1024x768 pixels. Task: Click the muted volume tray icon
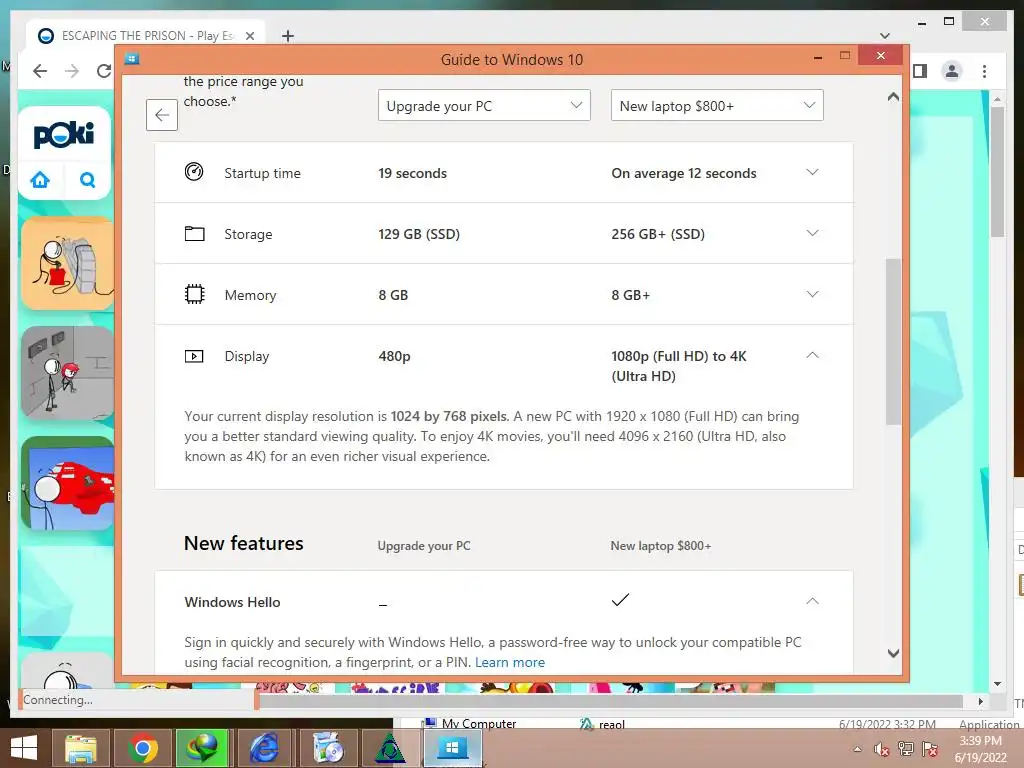[882, 749]
